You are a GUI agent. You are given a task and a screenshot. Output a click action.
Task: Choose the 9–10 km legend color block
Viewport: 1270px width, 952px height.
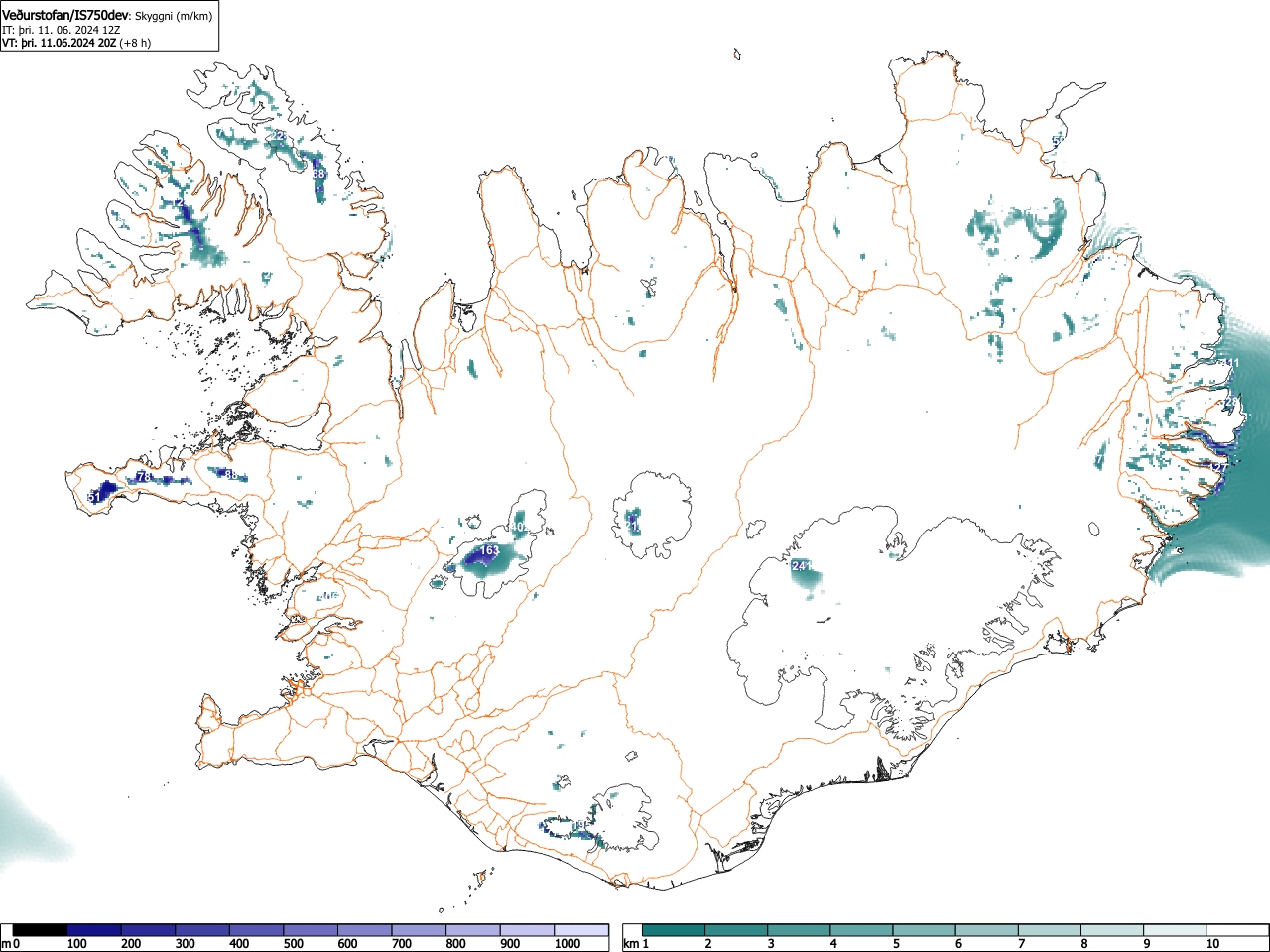1175,930
